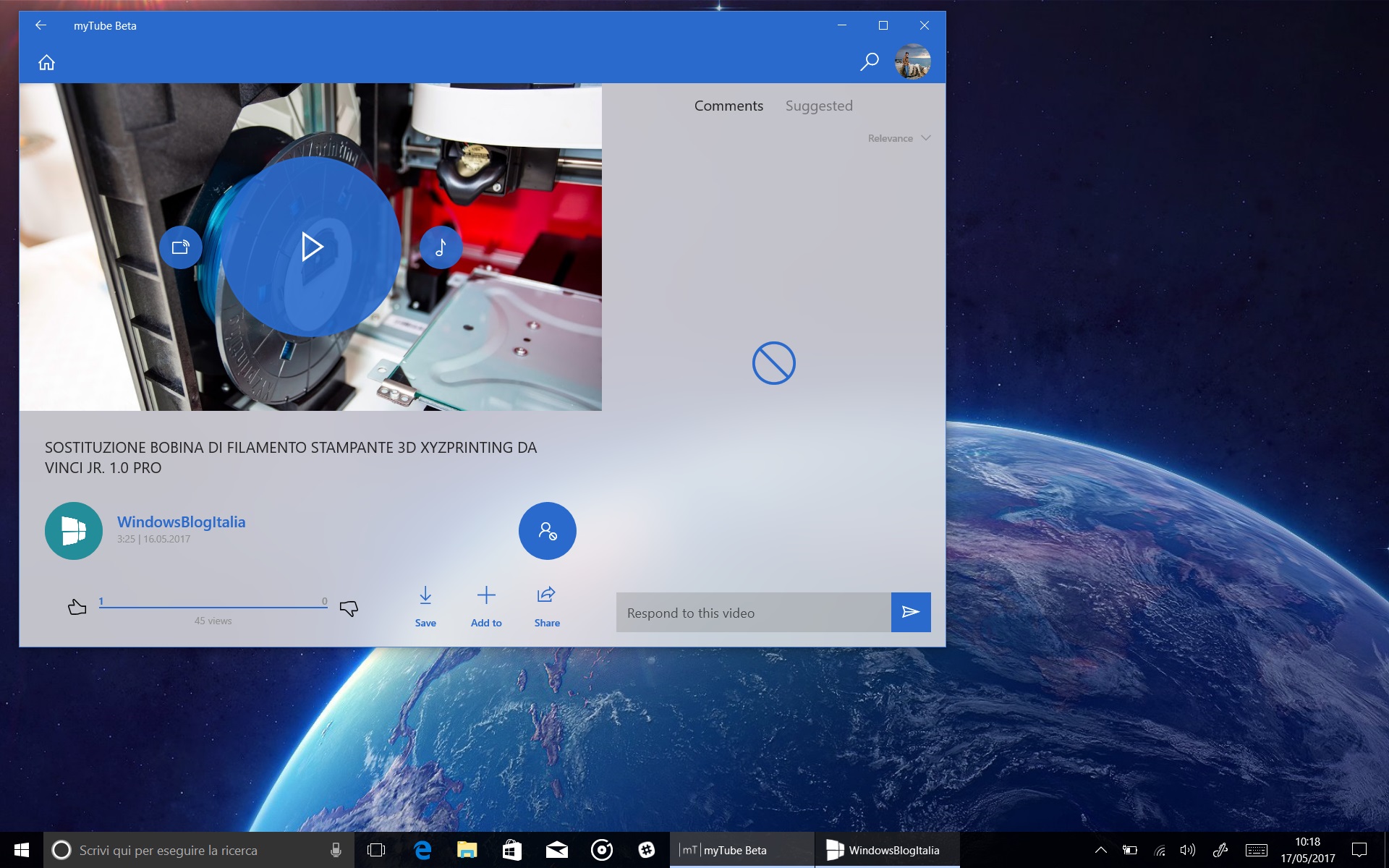The width and height of the screenshot is (1389, 868).
Task: Open the Home page icon
Action: point(46,63)
